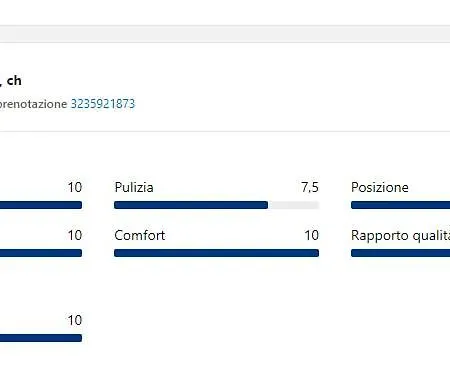Click the unfilled grey end of Pulizia bar
Image resolution: width=450 pixels, height=373 pixels.
293,205
